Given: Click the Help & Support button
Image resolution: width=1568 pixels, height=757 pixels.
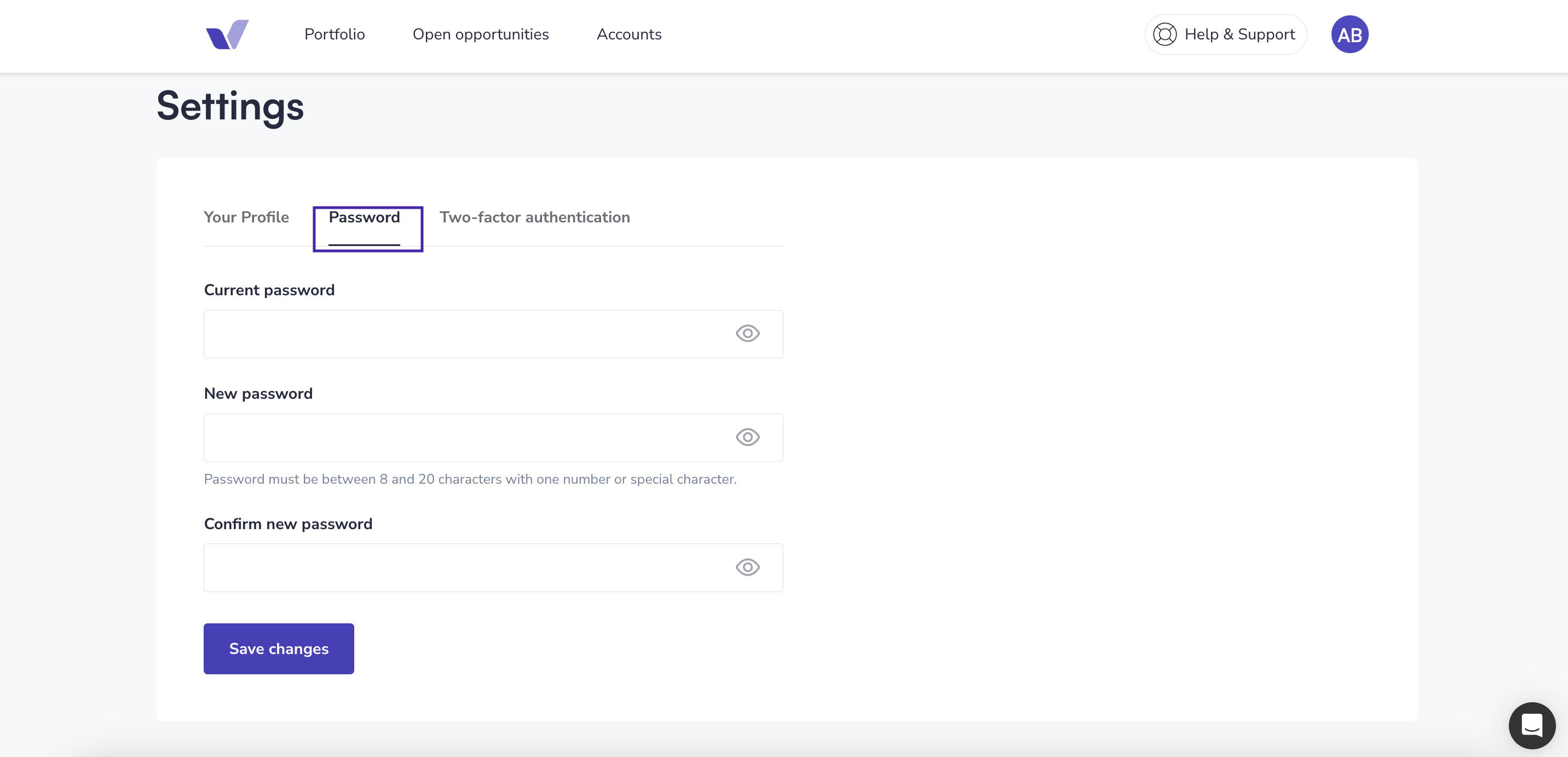Looking at the screenshot, I should coord(1225,35).
